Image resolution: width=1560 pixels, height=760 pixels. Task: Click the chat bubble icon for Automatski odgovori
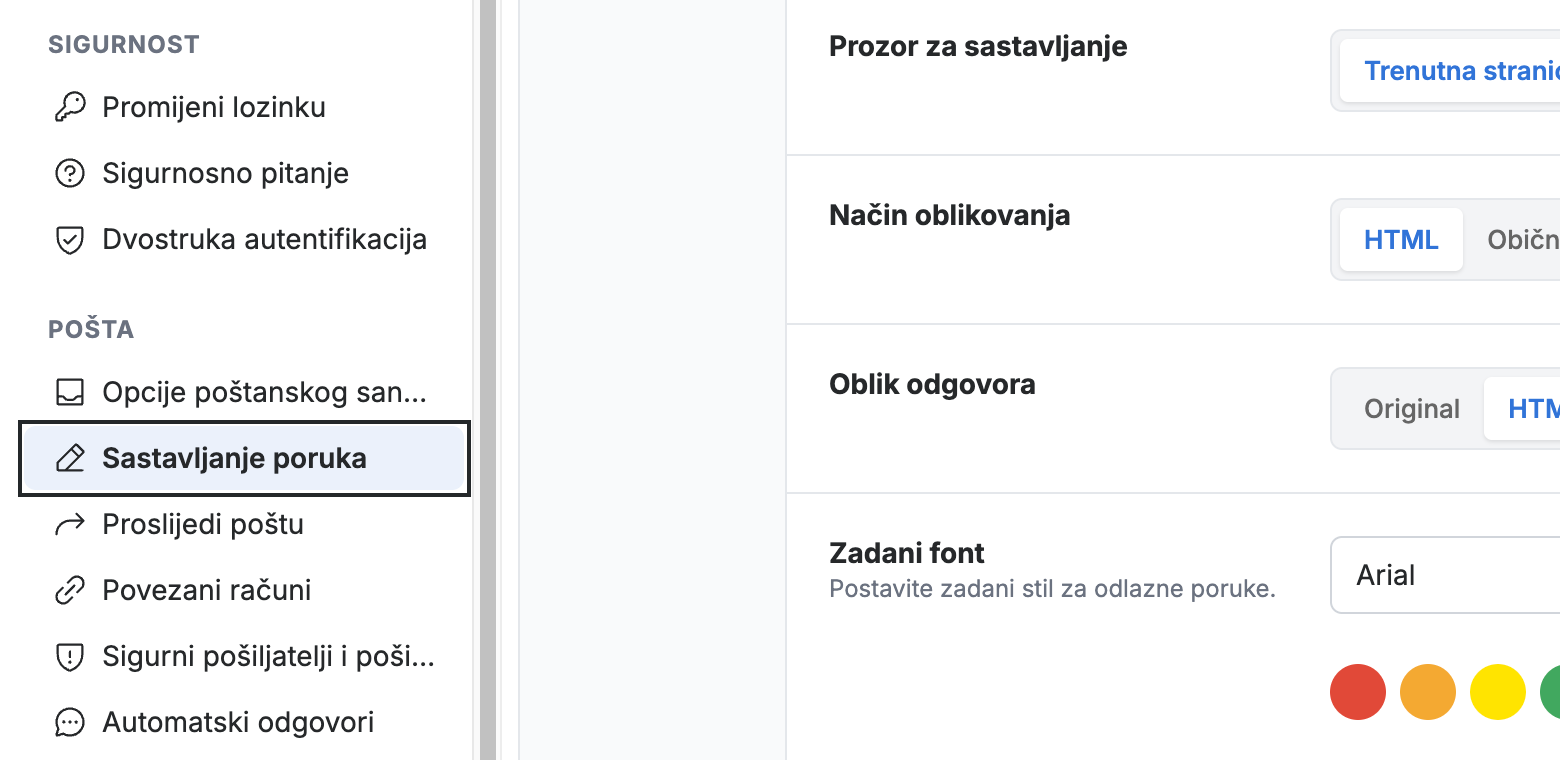point(69,722)
